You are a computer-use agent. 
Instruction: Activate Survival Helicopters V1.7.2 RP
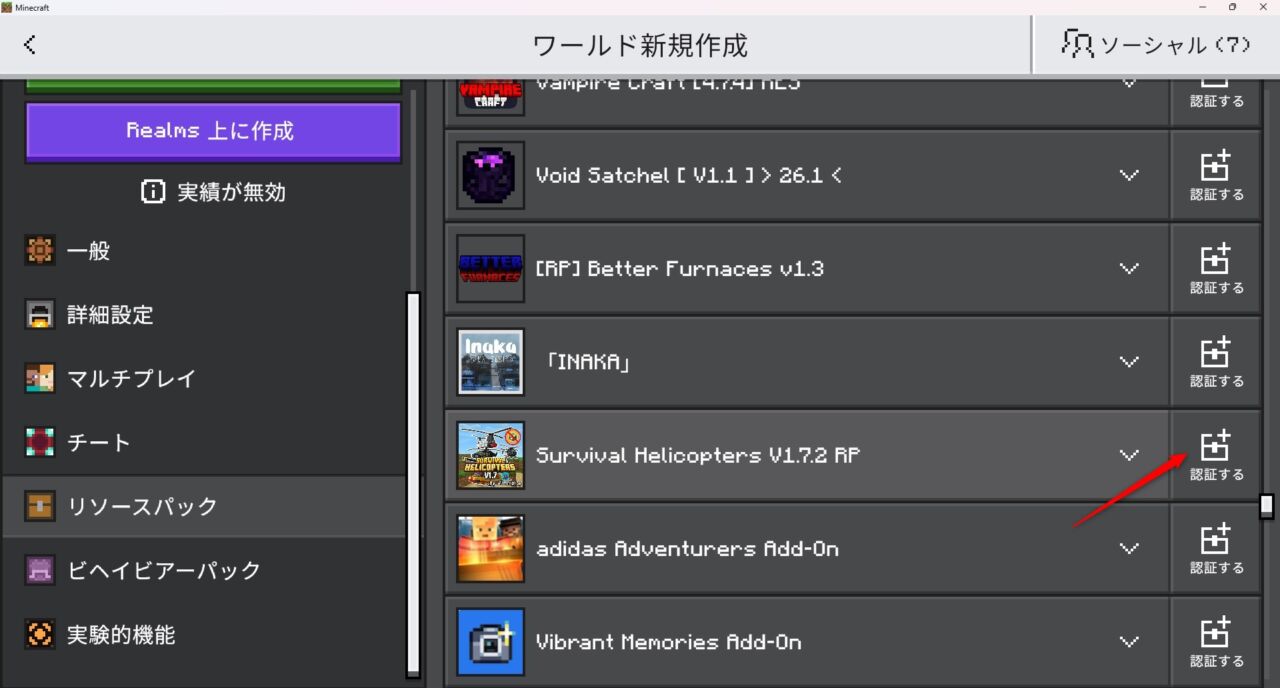click(x=1216, y=455)
